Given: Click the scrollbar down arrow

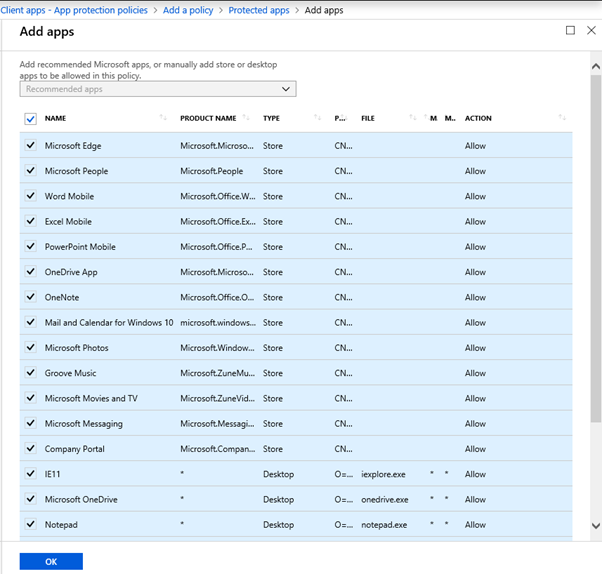Looking at the screenshot, I should [595, 526].
